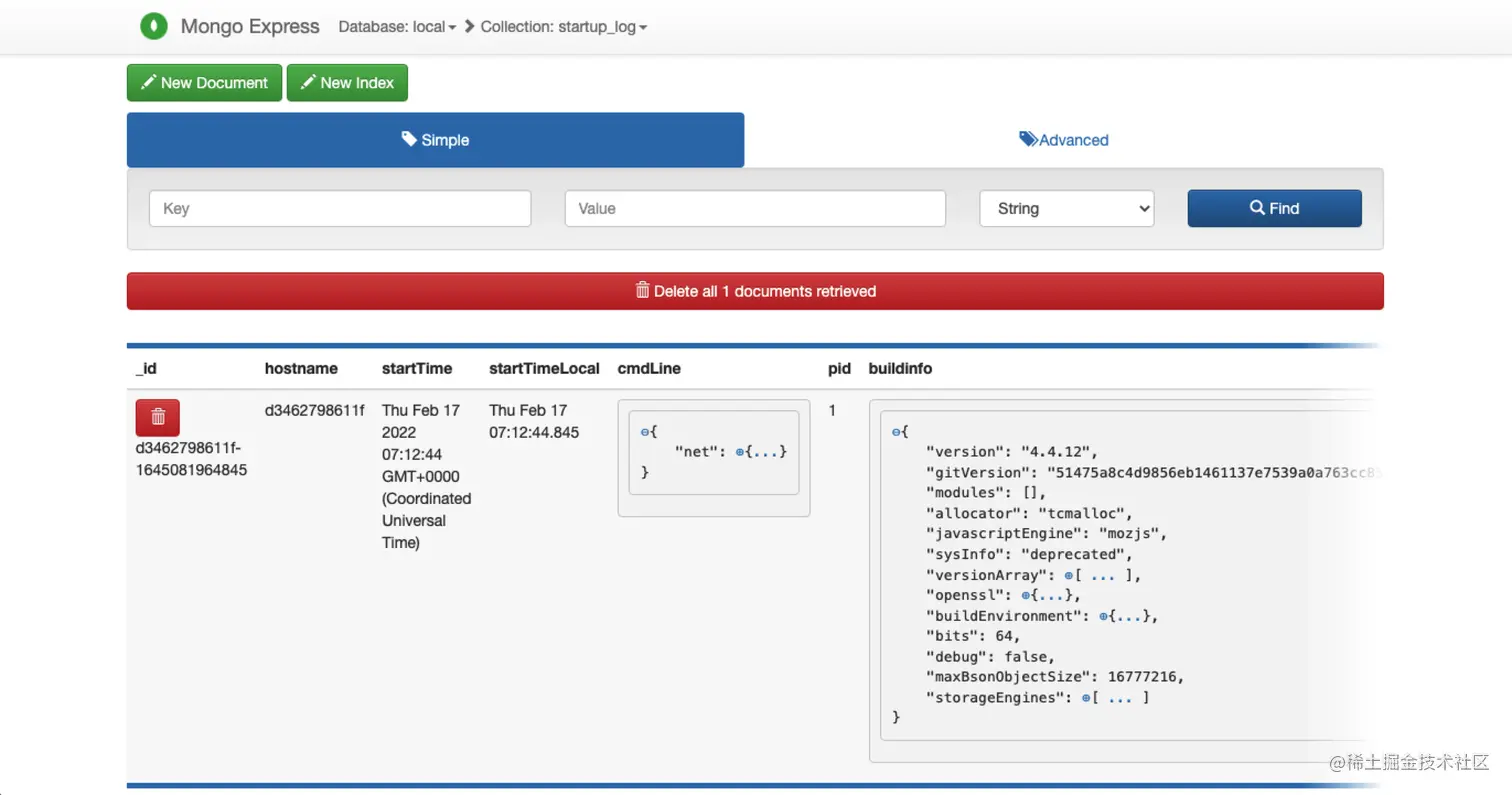Screen dimensions: 1512x795
Task: Click the "javascriptEngine": "mozjs" line
Action: point(1047,534)
